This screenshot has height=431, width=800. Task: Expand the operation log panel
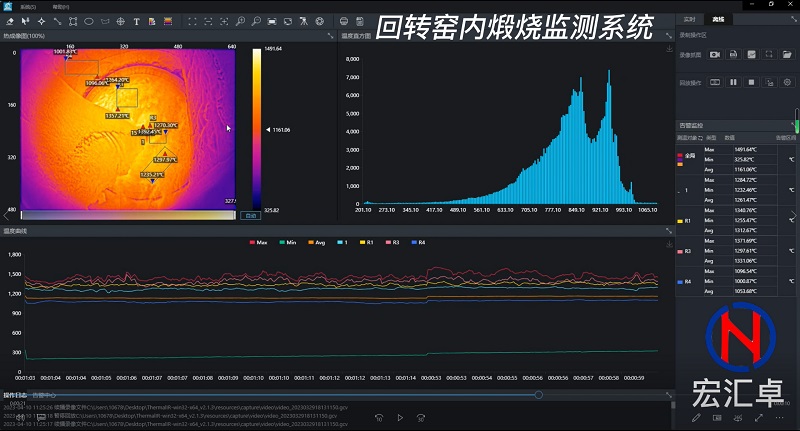pyautogui.click(x=669, y=395)
